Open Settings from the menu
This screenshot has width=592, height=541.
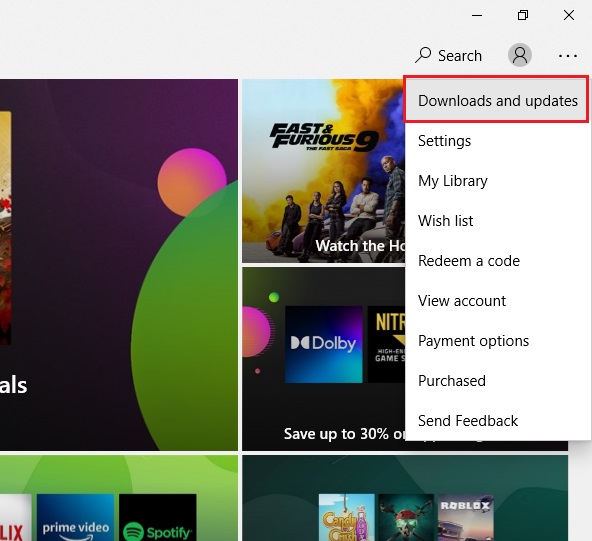[497, 141]
